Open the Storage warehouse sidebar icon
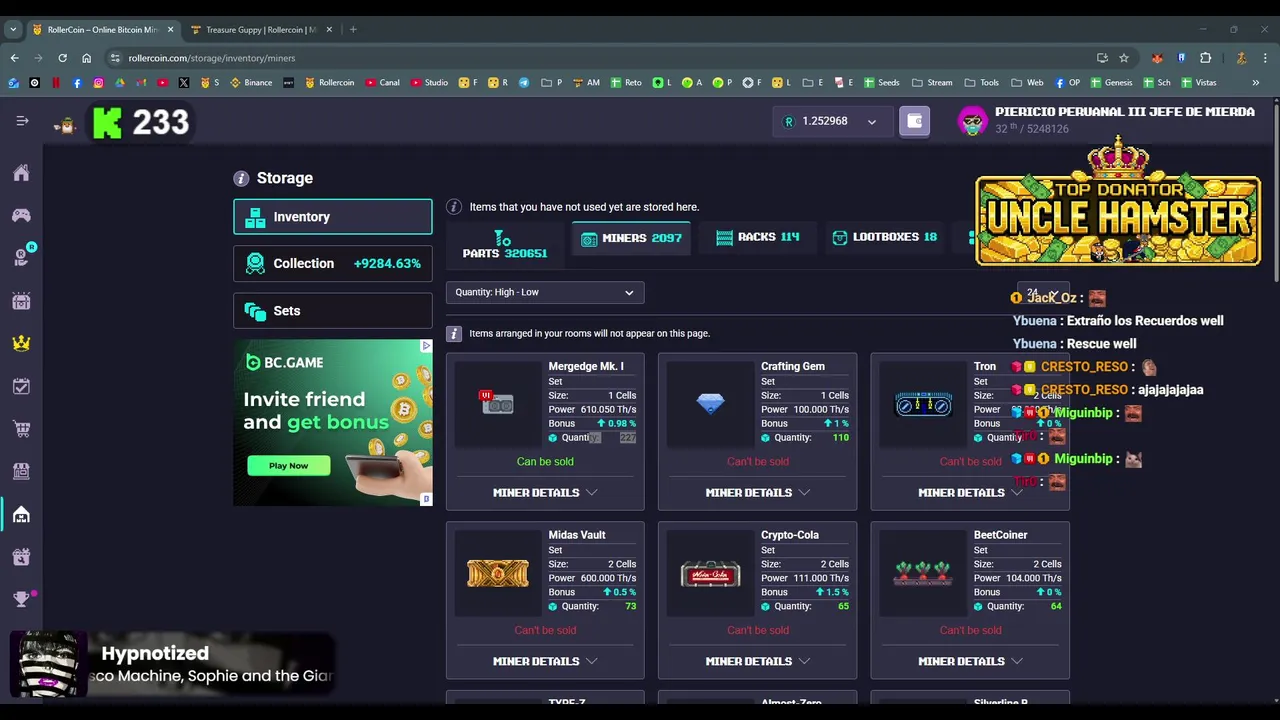Viewport: 1280px width, 720px height. point(21,515)
